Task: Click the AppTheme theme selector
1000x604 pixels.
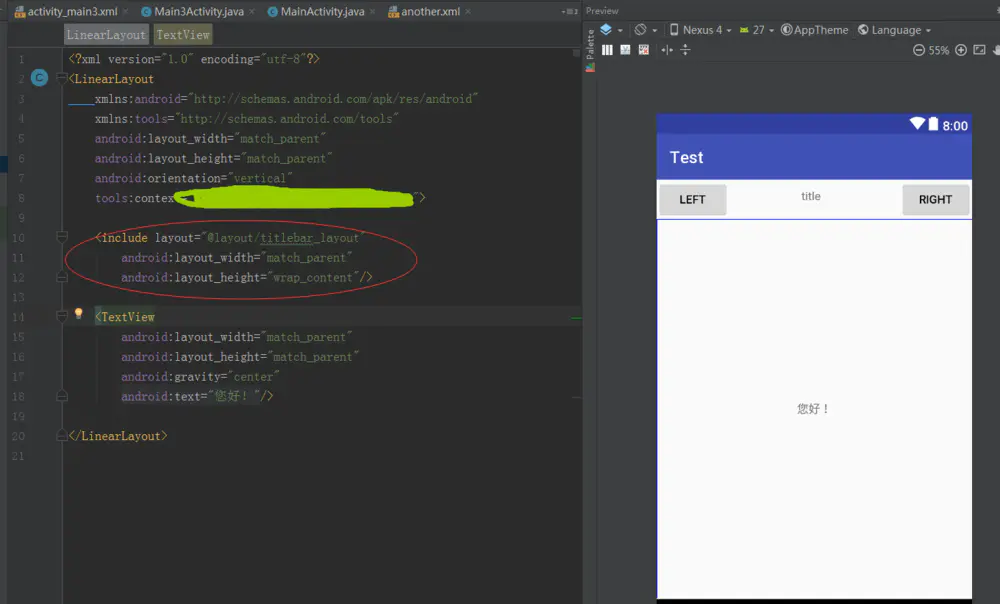Action: point(814,29)
